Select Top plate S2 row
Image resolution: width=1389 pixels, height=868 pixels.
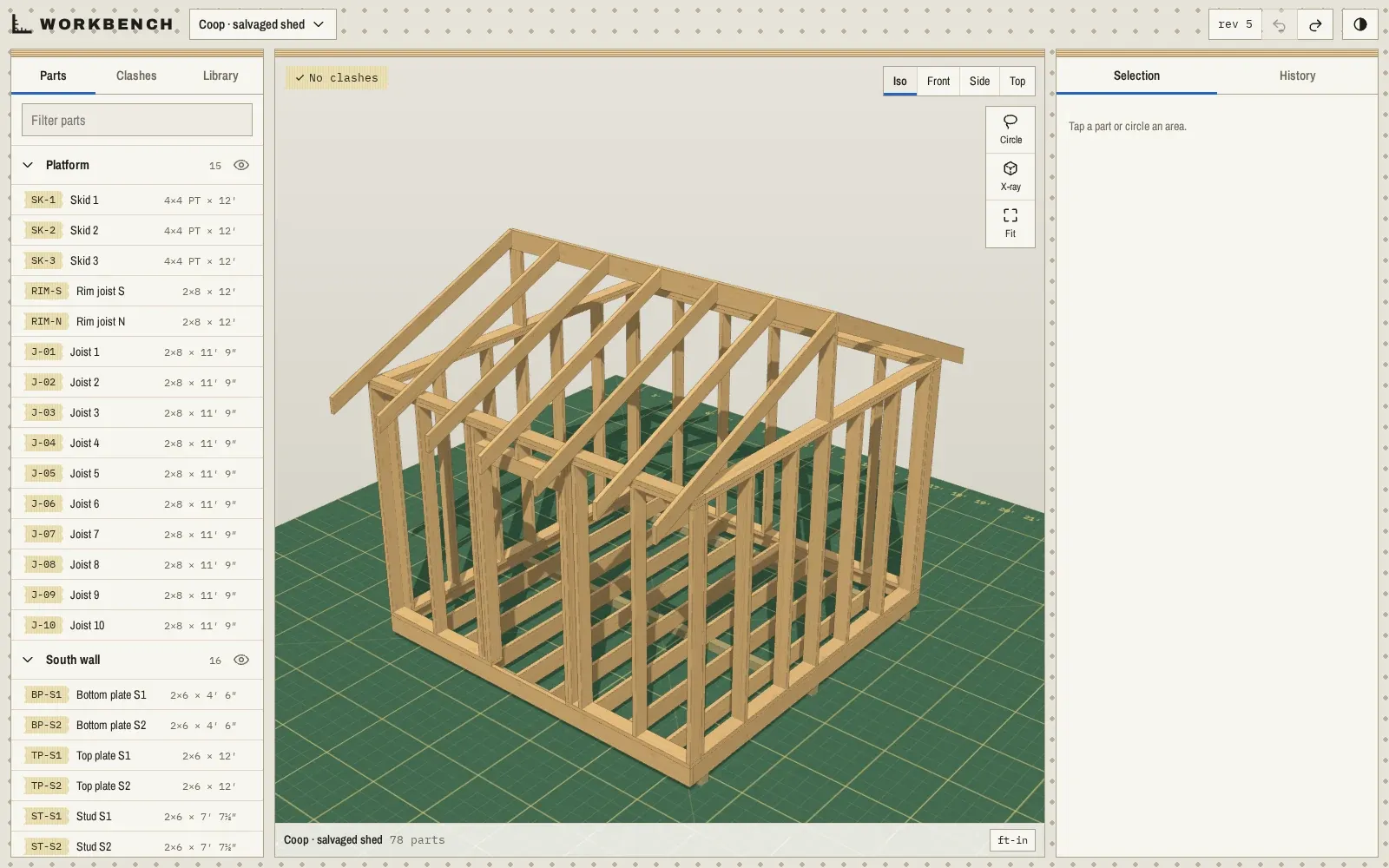137,786
